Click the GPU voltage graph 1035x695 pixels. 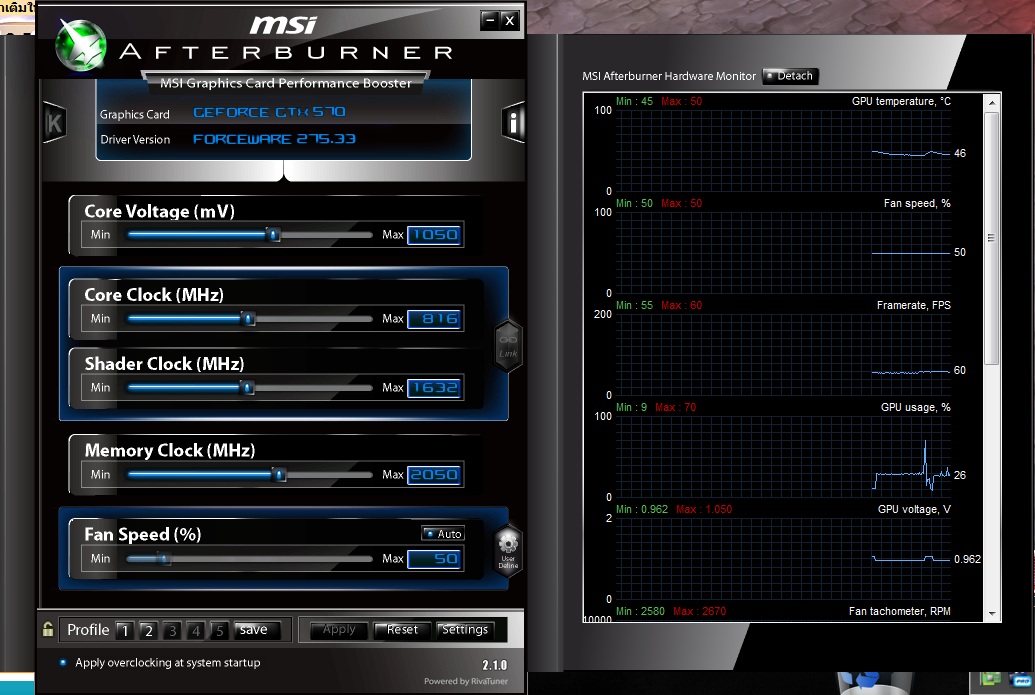click(783, 559)
